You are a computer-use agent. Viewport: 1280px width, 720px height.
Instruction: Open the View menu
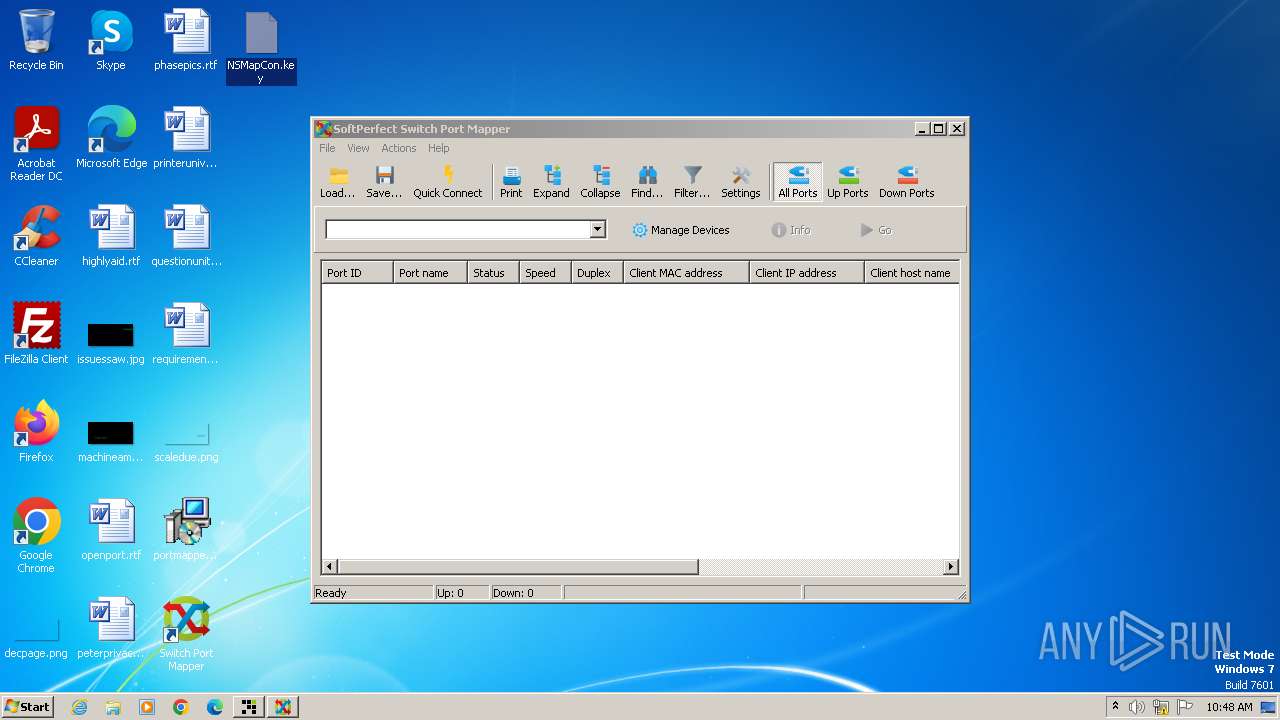click(x=358, y=148)
